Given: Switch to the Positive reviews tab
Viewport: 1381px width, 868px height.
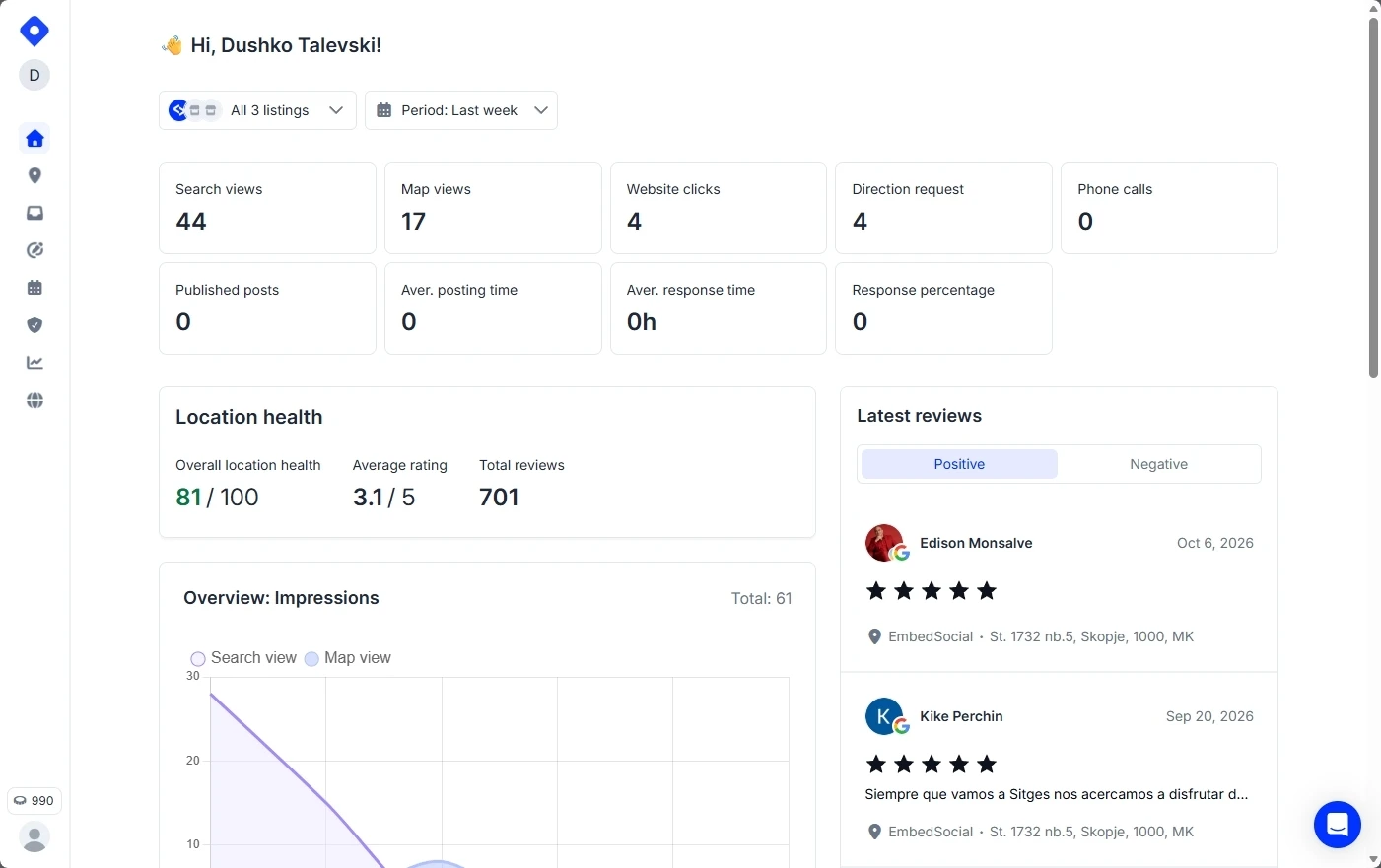Looking at the screenshot, I should pos(959,464).
